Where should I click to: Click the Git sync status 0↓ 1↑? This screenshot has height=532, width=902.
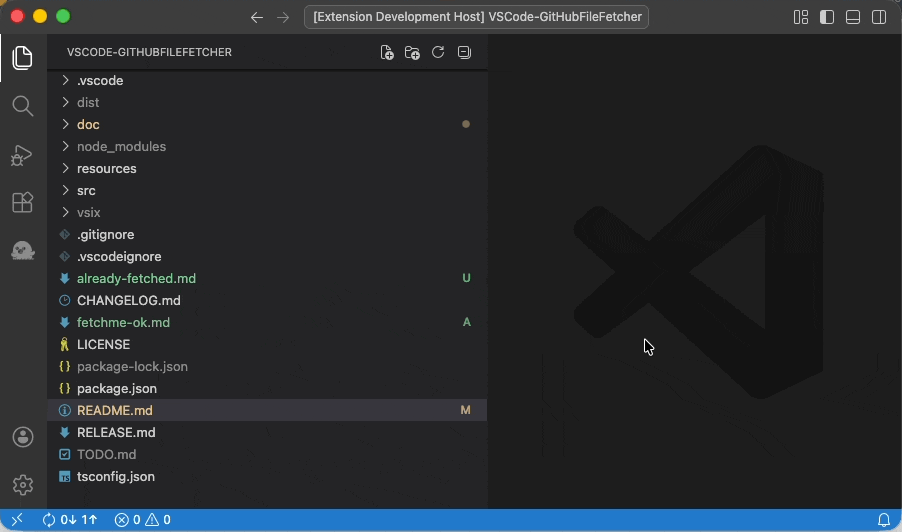[70, 520]
